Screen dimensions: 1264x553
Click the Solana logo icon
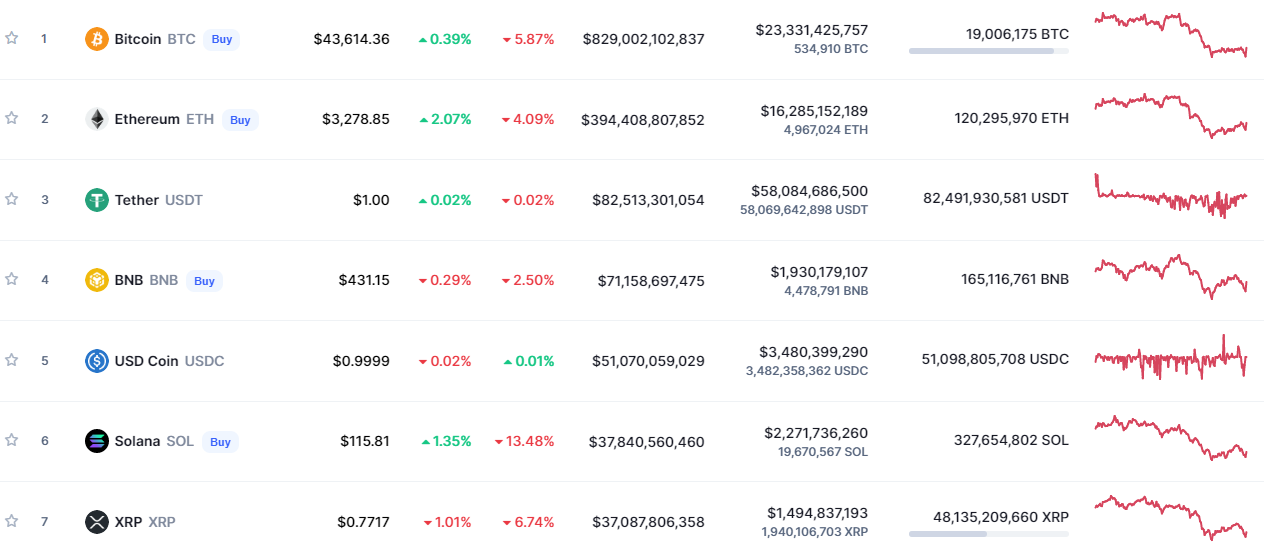pyautogui.click(x=97, y=441)
